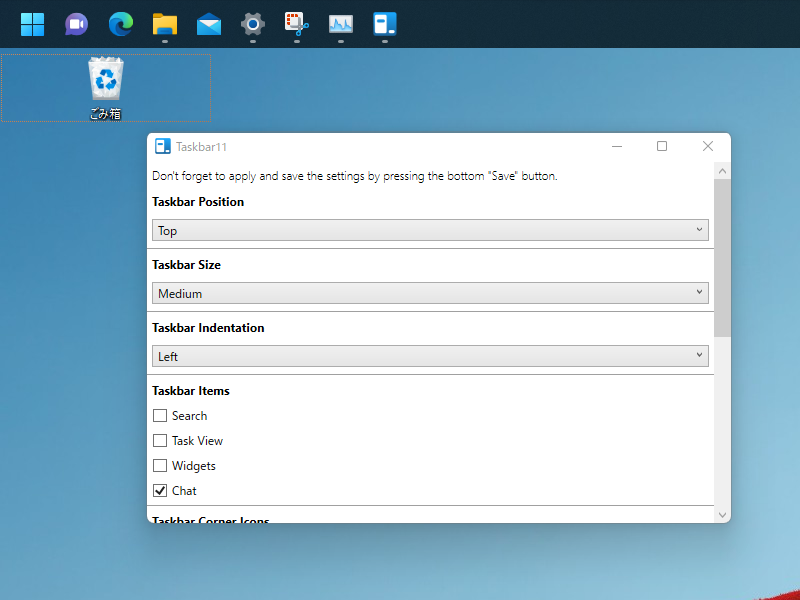
Task: Open Microsoft Edge browser
Action: [120, 24]
